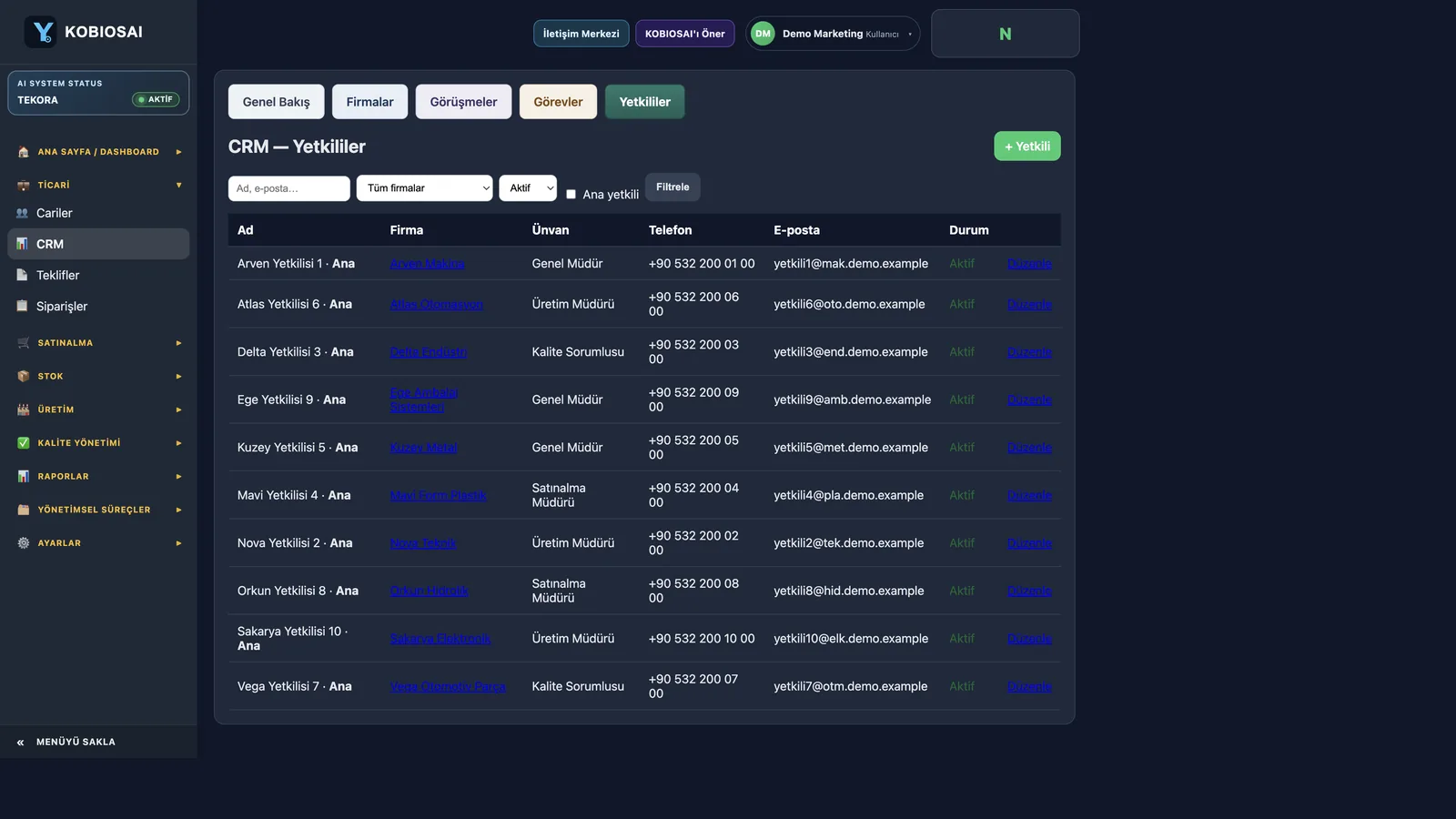
Task: Open the Delta Endüstri company link
Action: click(429, 352)
